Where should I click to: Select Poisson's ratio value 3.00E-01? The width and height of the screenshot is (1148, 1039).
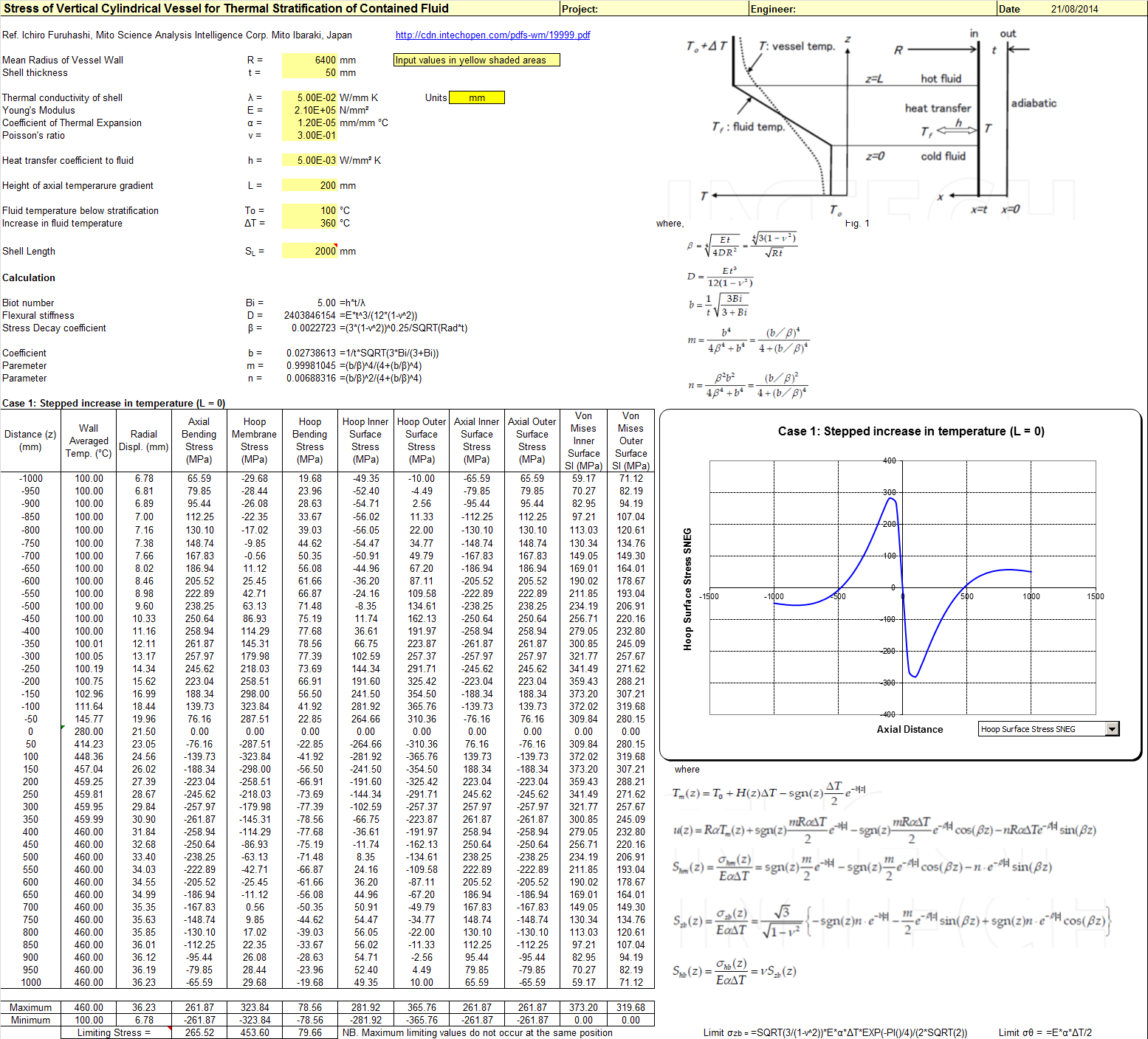(x=309, y=135)
